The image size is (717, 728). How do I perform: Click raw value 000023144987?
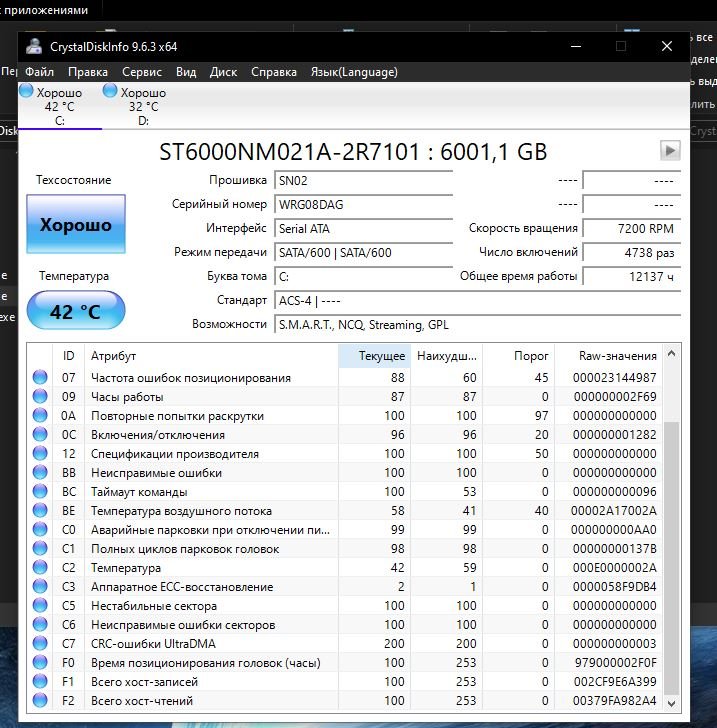point(614,377)
